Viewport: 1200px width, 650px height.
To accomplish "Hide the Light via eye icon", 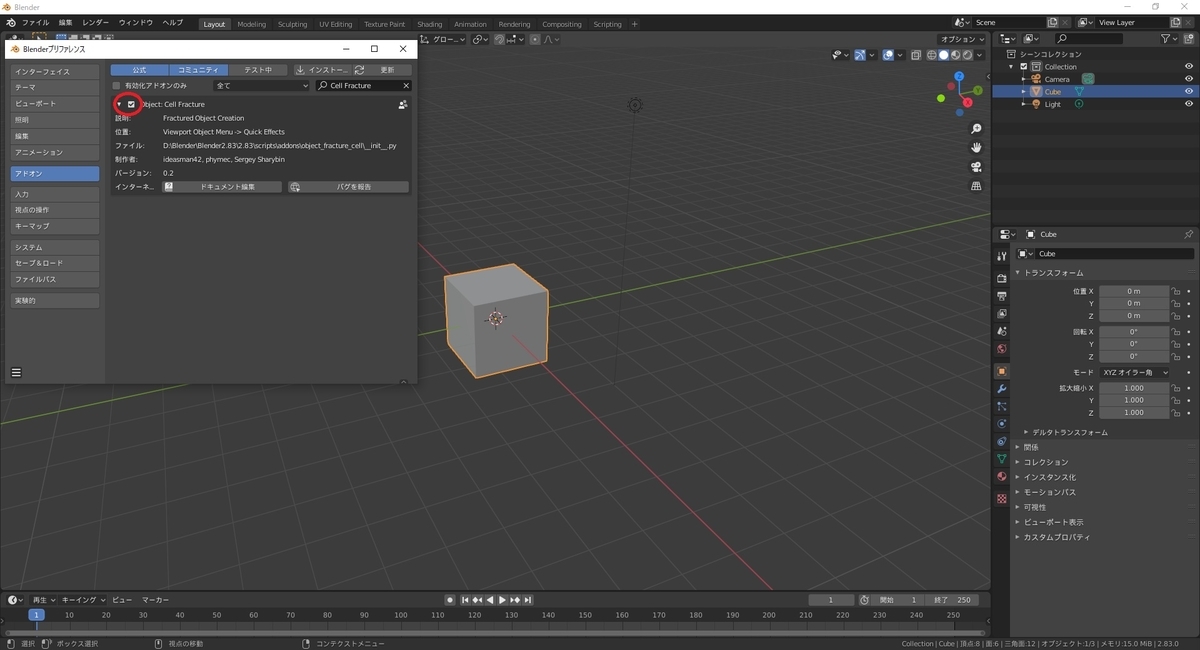I will (1189, 104).
